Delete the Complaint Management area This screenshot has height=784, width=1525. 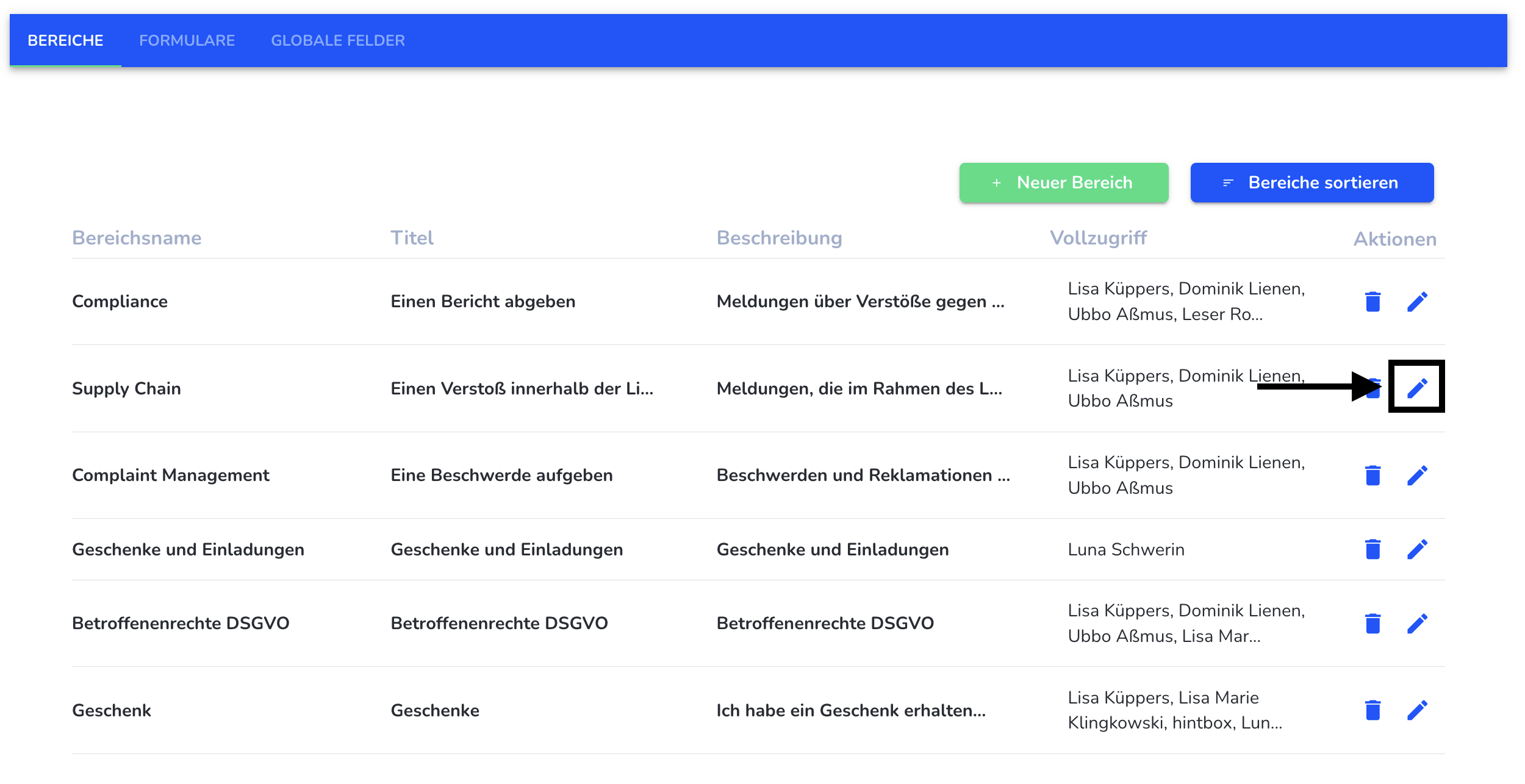[1372, 476]
